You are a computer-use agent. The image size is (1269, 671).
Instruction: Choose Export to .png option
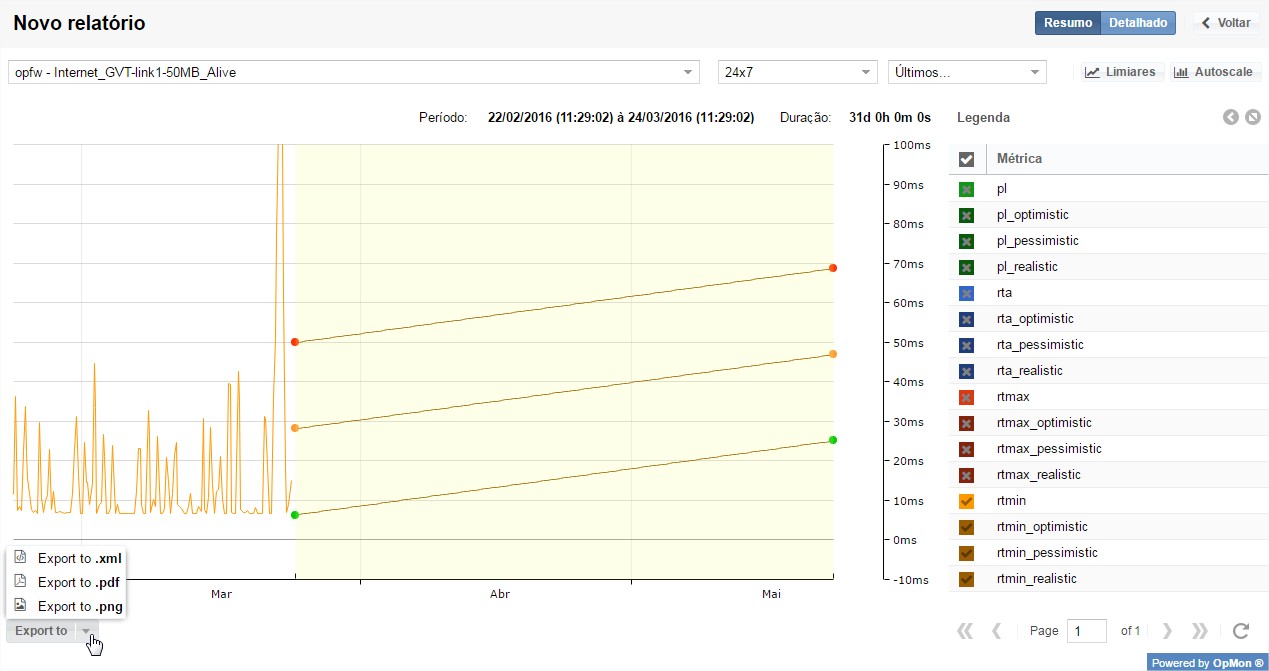point(77,606)
